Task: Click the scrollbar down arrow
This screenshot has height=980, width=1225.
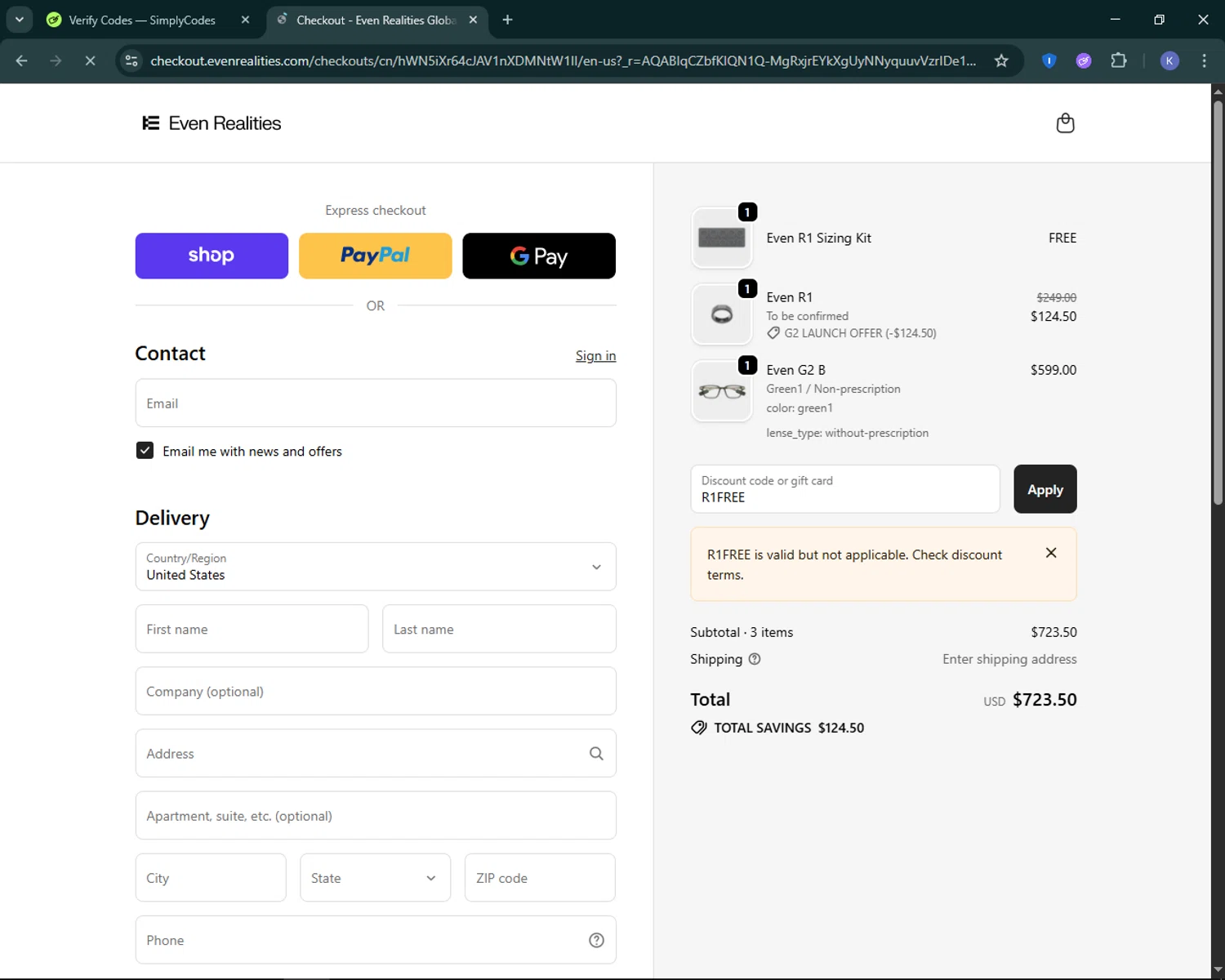Action: tap(1218, 970)
